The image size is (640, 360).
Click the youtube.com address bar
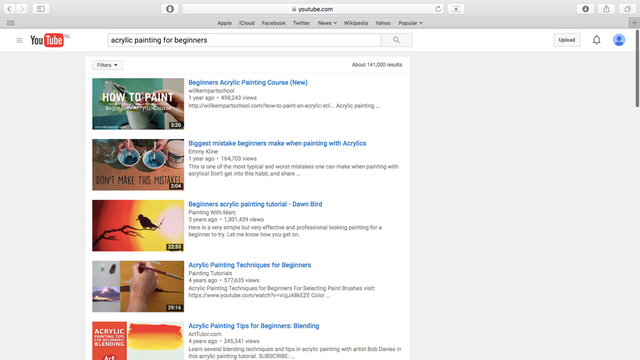(313, 9)
